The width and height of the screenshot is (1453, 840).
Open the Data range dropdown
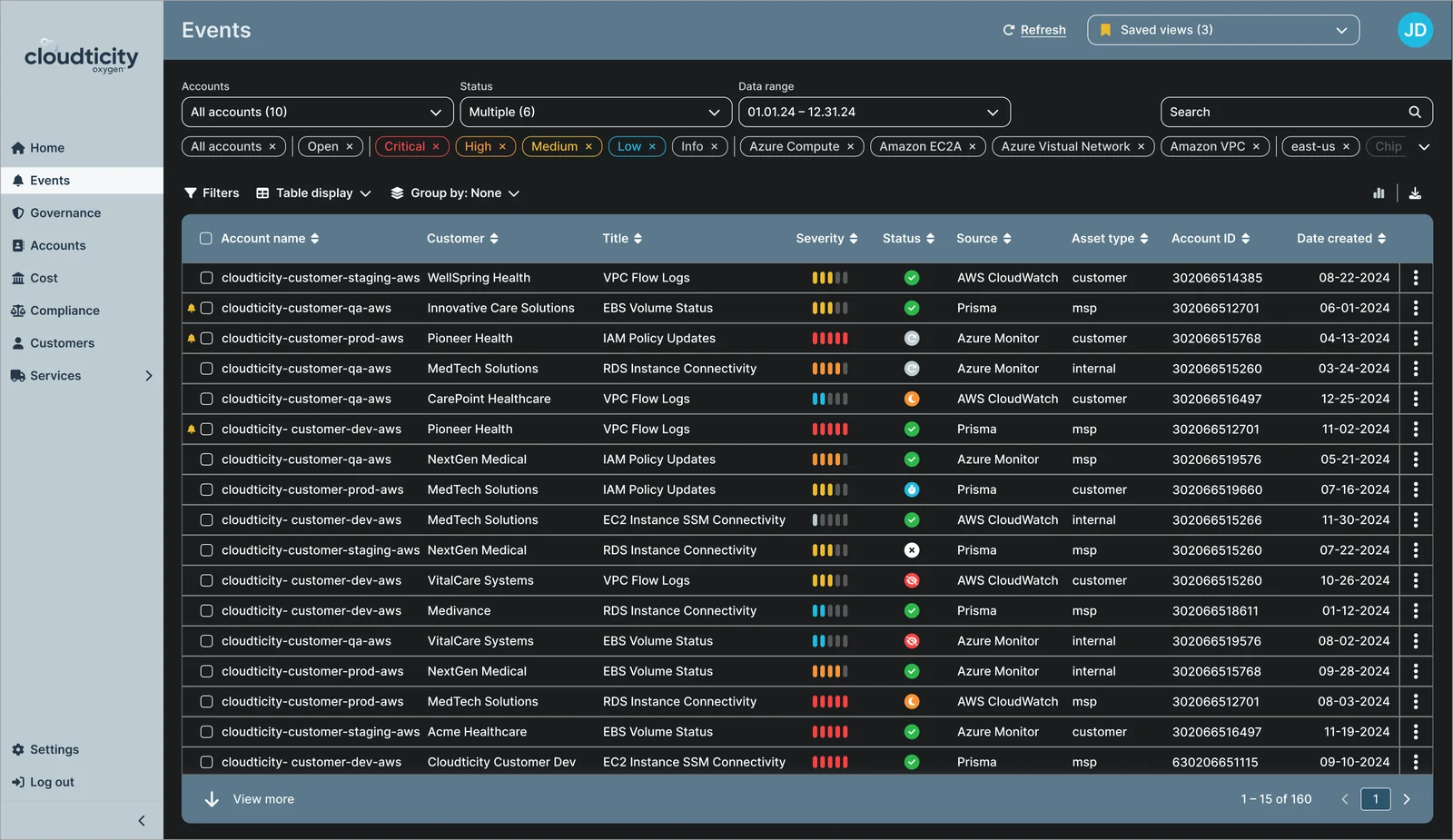click(875, 112)
